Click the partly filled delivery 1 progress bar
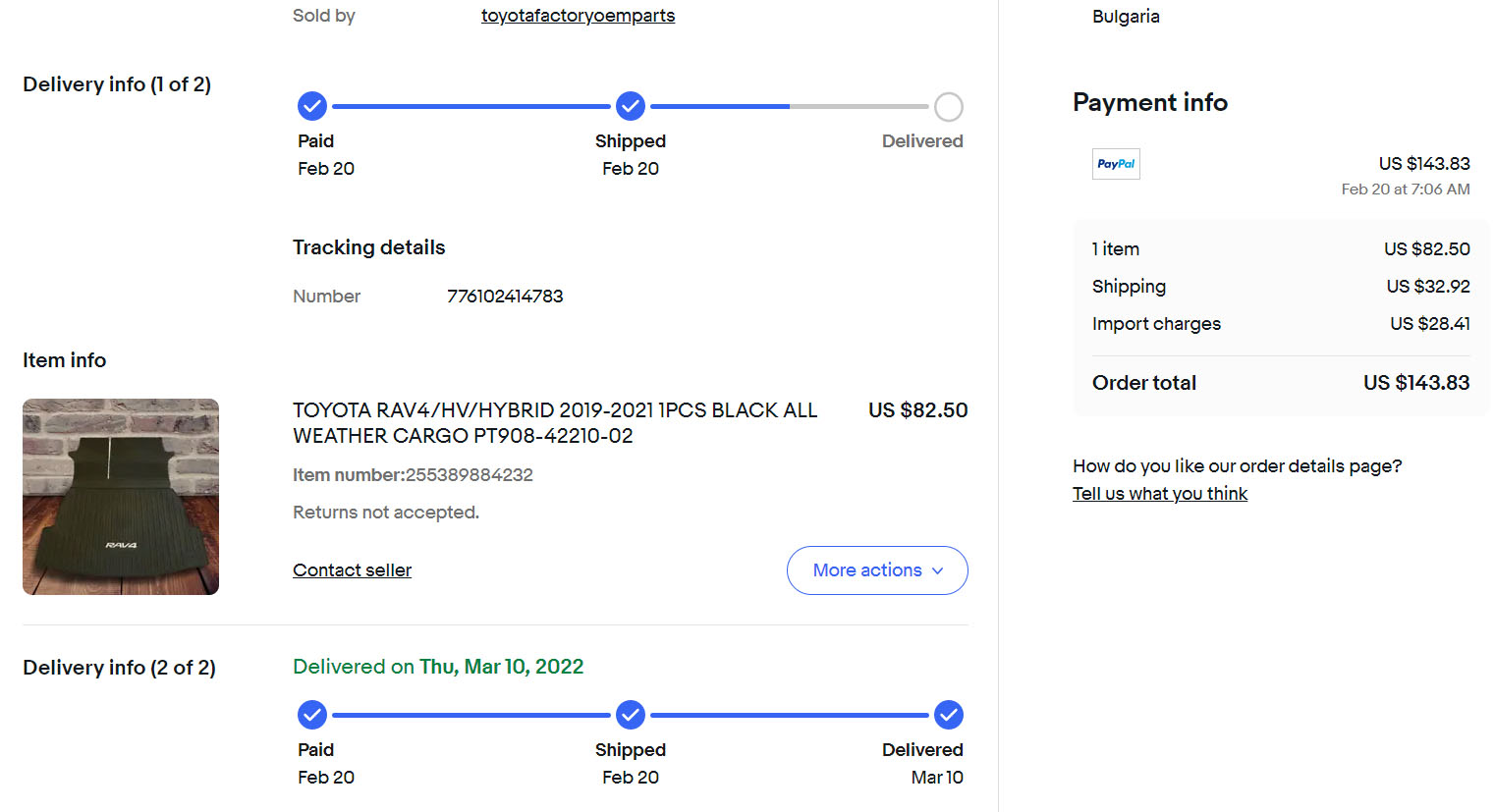The height and width of the screenshot is (812, 1494). click(x=789, y=106)
